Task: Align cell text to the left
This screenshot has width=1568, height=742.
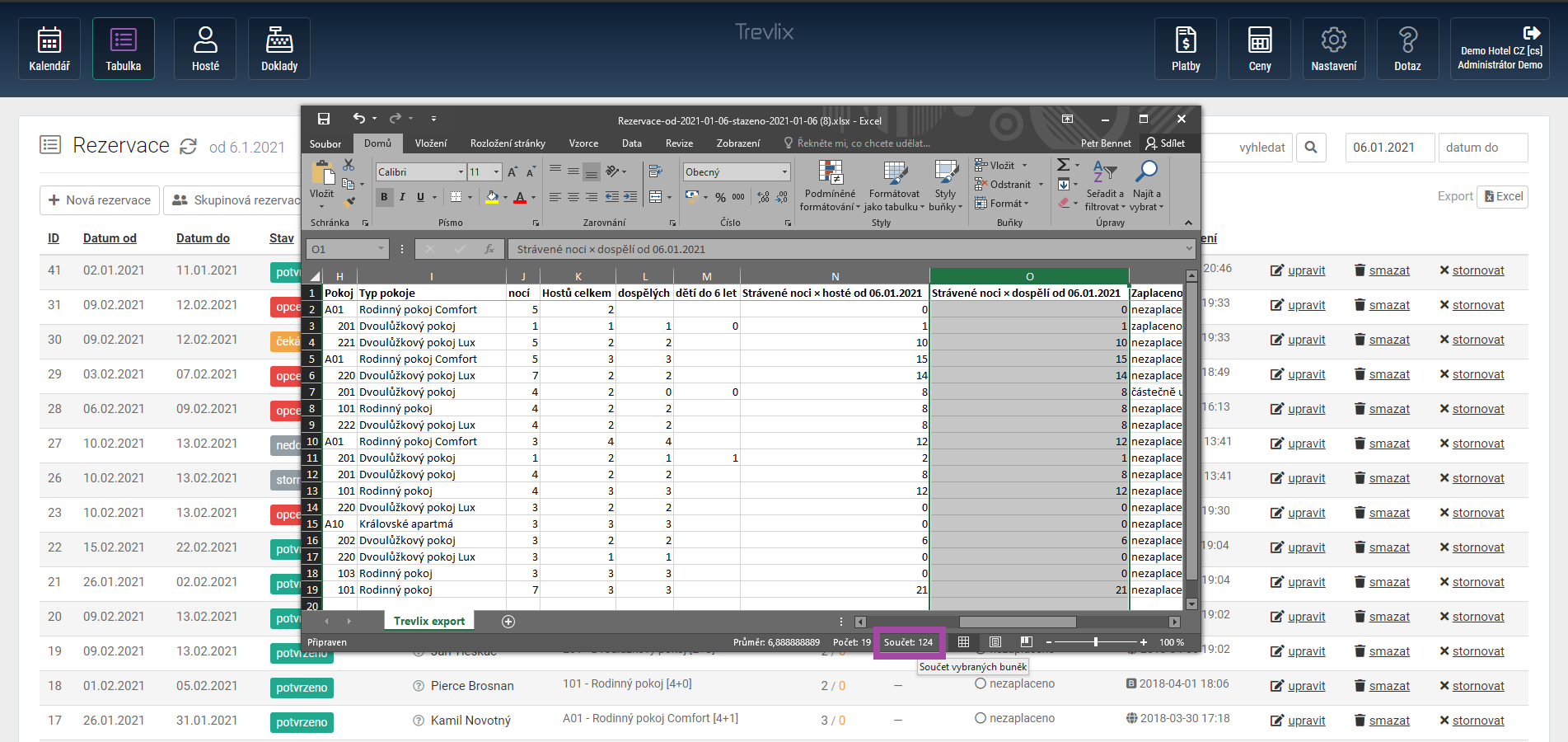Action: [x=555, y=197]
